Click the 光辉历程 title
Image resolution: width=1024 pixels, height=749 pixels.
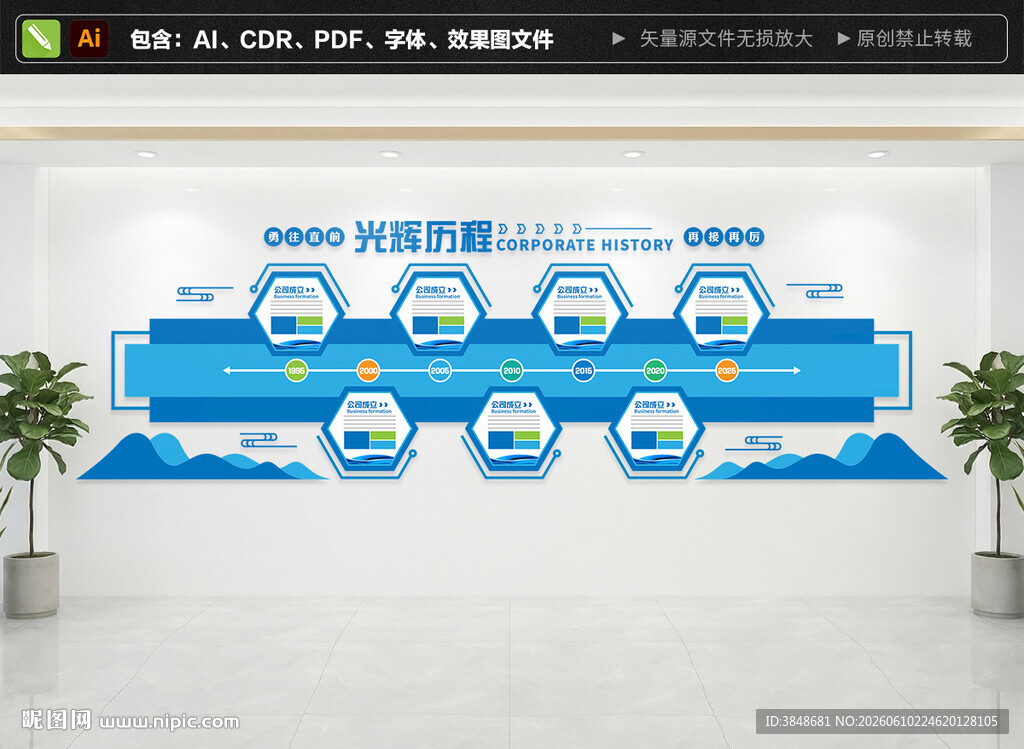(423, 236)
